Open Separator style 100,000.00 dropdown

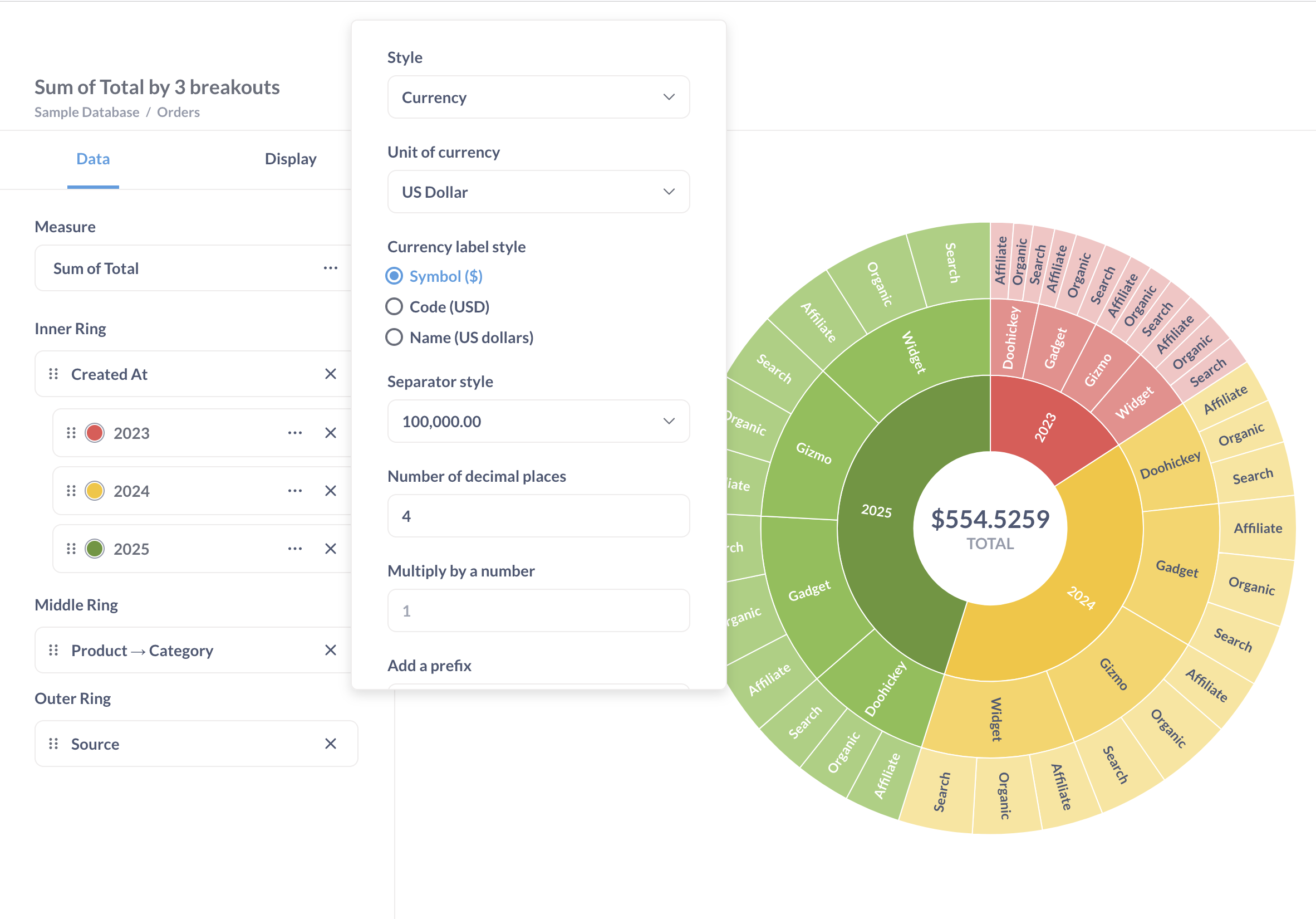tap(538, 422)
